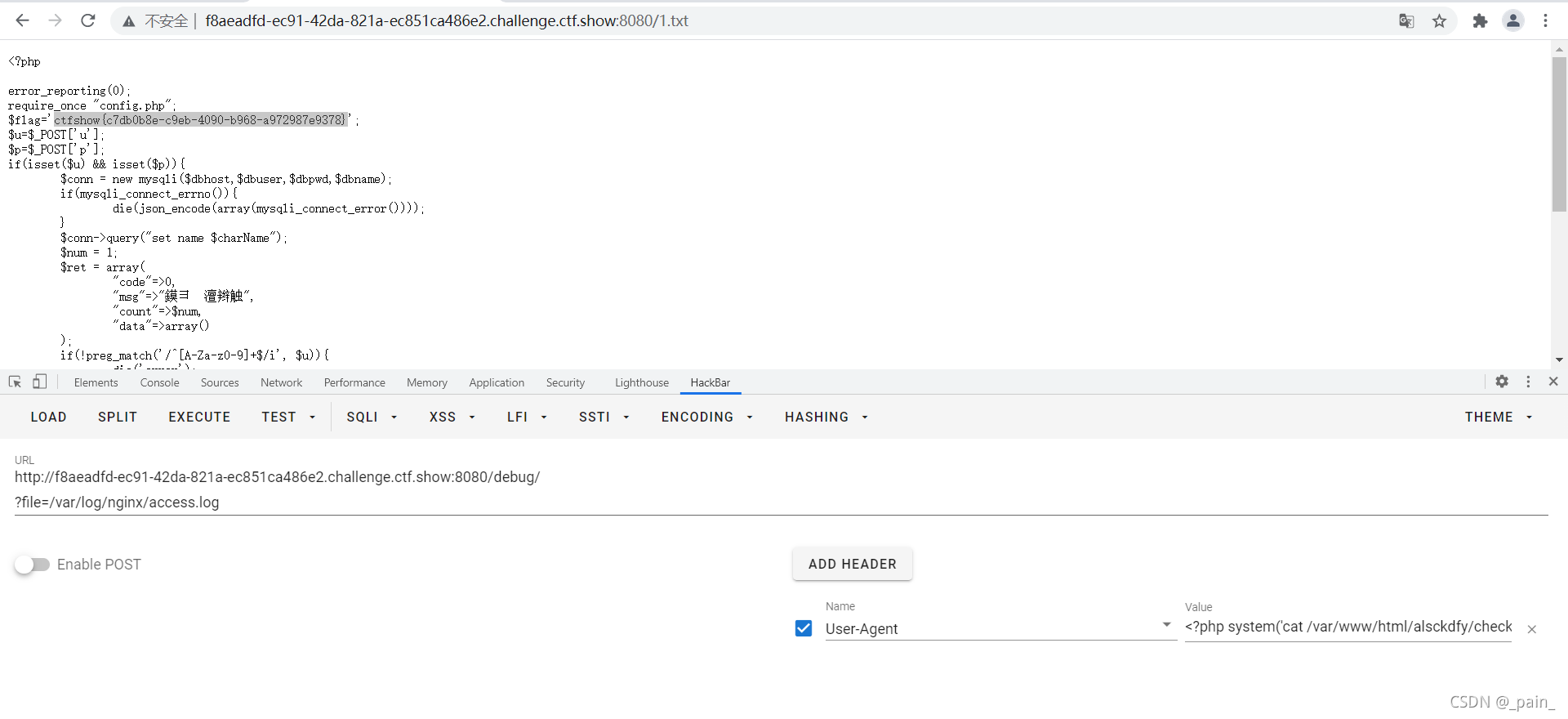Toggle the Enable POST switch
This screenshot has width=1568, height=719.
(32, 565)
